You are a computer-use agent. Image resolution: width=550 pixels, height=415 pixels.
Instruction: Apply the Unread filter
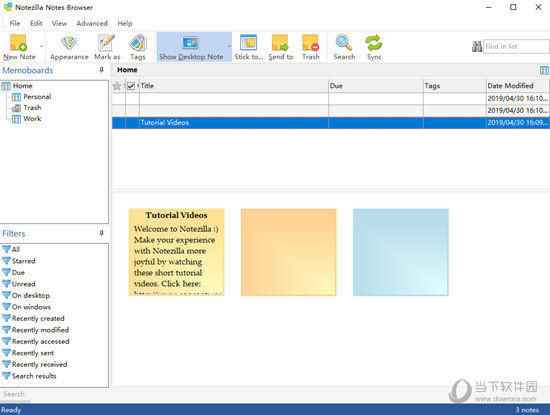(24, 284)
